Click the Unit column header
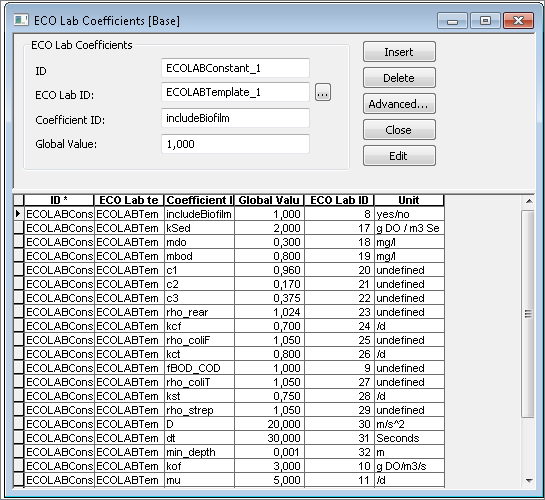Image resolution: width=545 pixels, height=500 pixels. pos(409,200)
